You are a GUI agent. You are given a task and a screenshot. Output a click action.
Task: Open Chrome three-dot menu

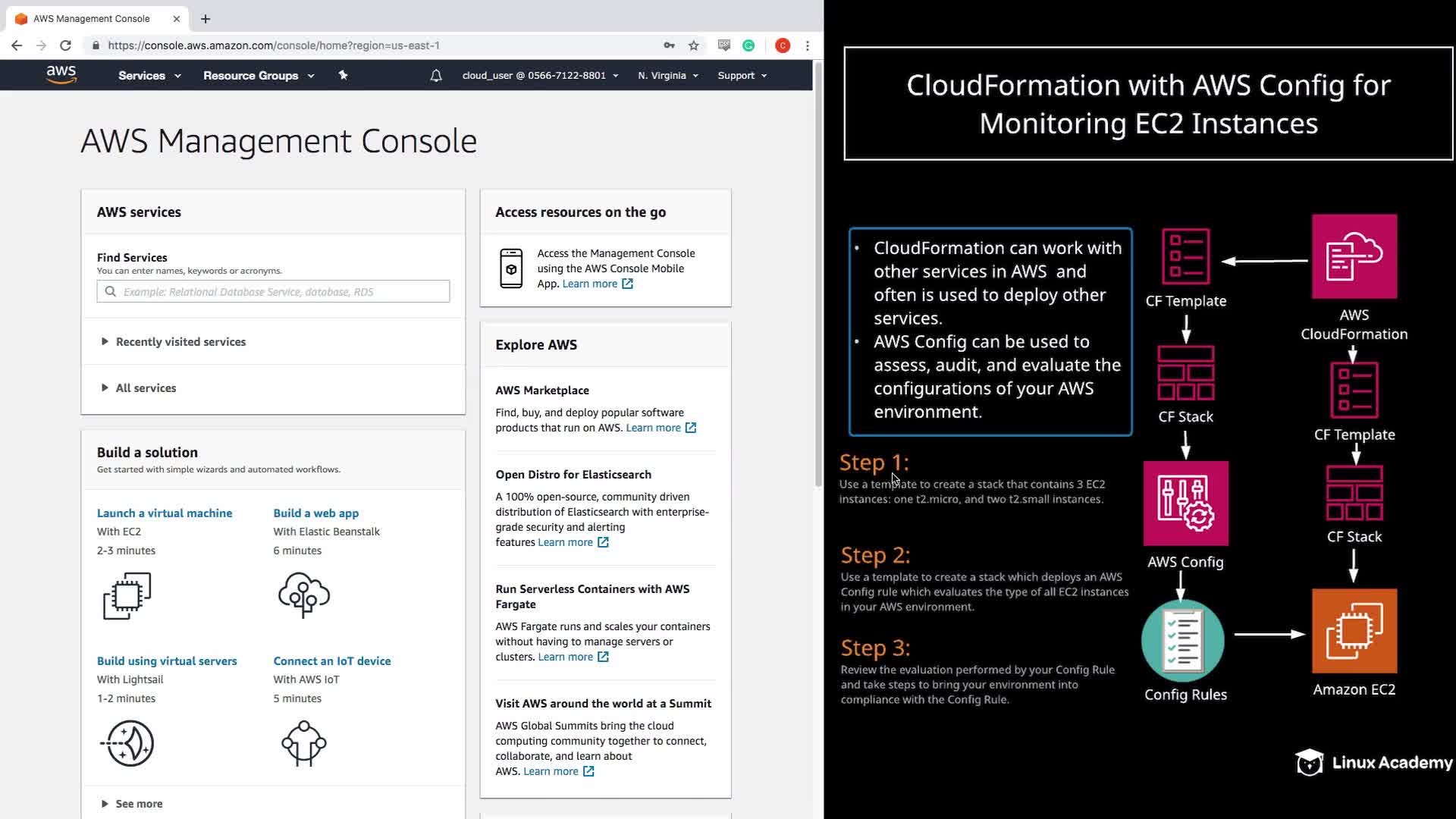coord(808,45)
